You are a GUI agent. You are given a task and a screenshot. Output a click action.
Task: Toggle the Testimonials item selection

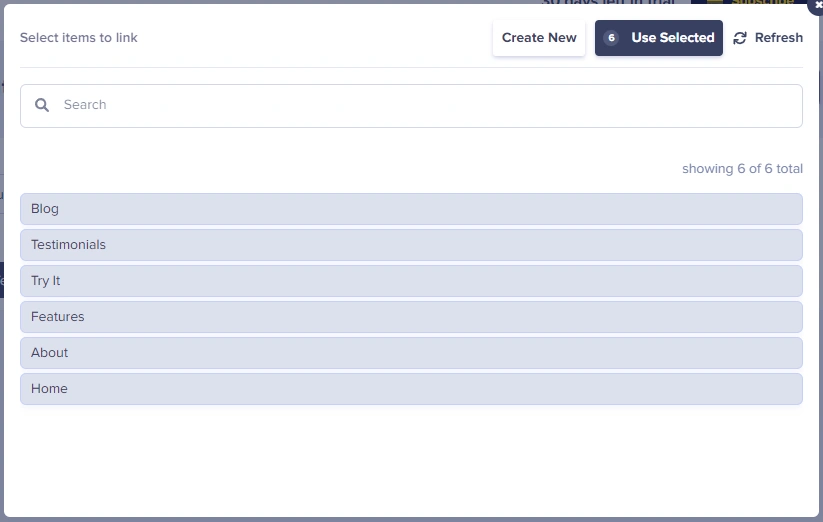(x=411, y=245)
